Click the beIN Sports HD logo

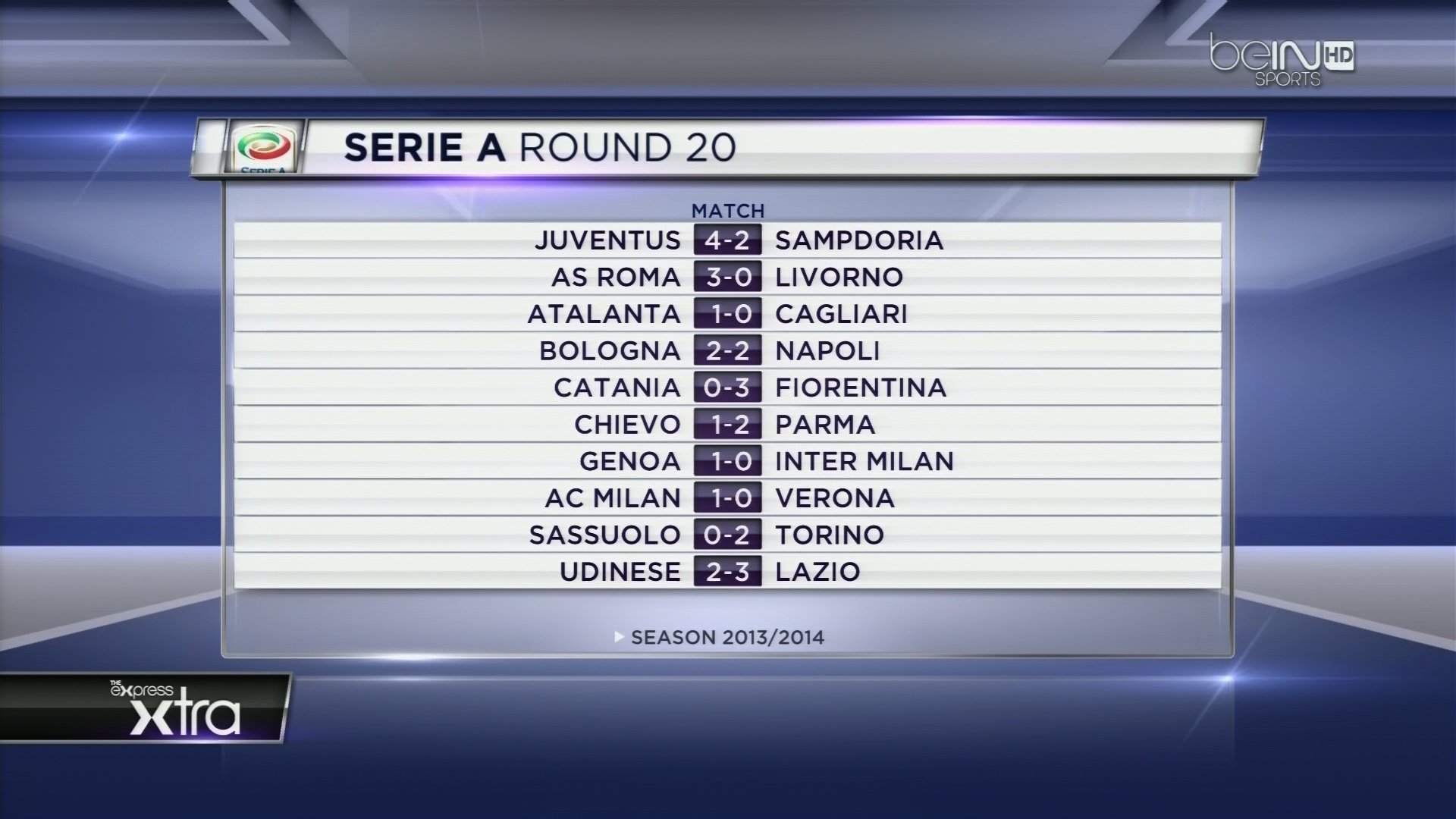click(x=1282, y=60)
